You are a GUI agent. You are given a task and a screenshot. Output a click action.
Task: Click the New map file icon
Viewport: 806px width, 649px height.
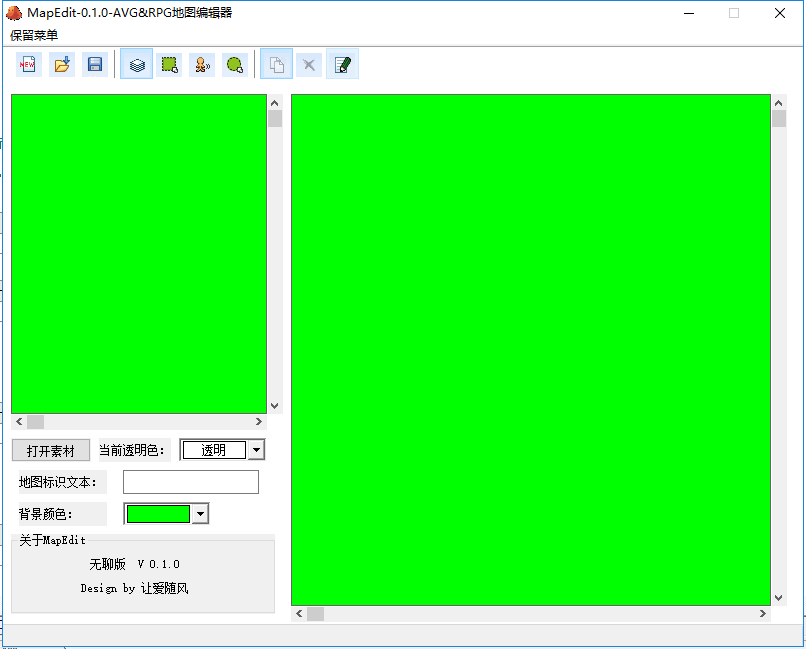[29, 65]
